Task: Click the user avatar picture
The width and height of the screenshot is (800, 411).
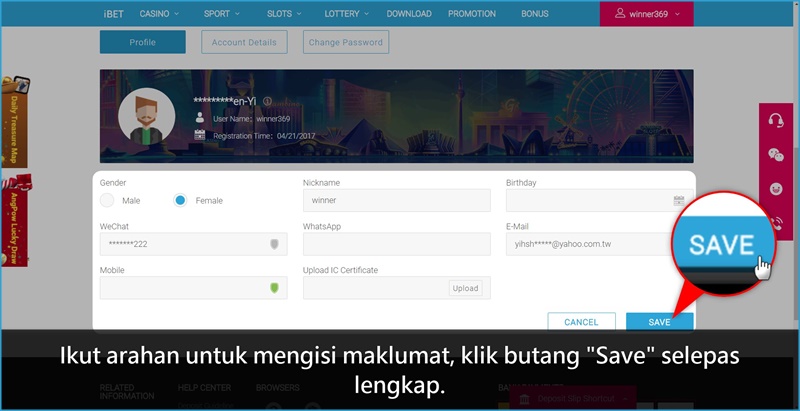Action: coord(146,117)
